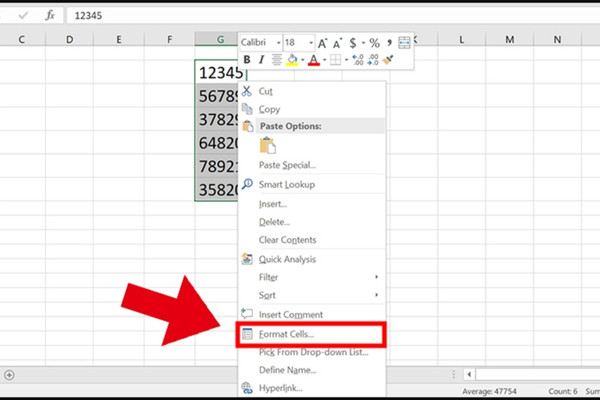Select Smart Lookup in context menu

312,184
